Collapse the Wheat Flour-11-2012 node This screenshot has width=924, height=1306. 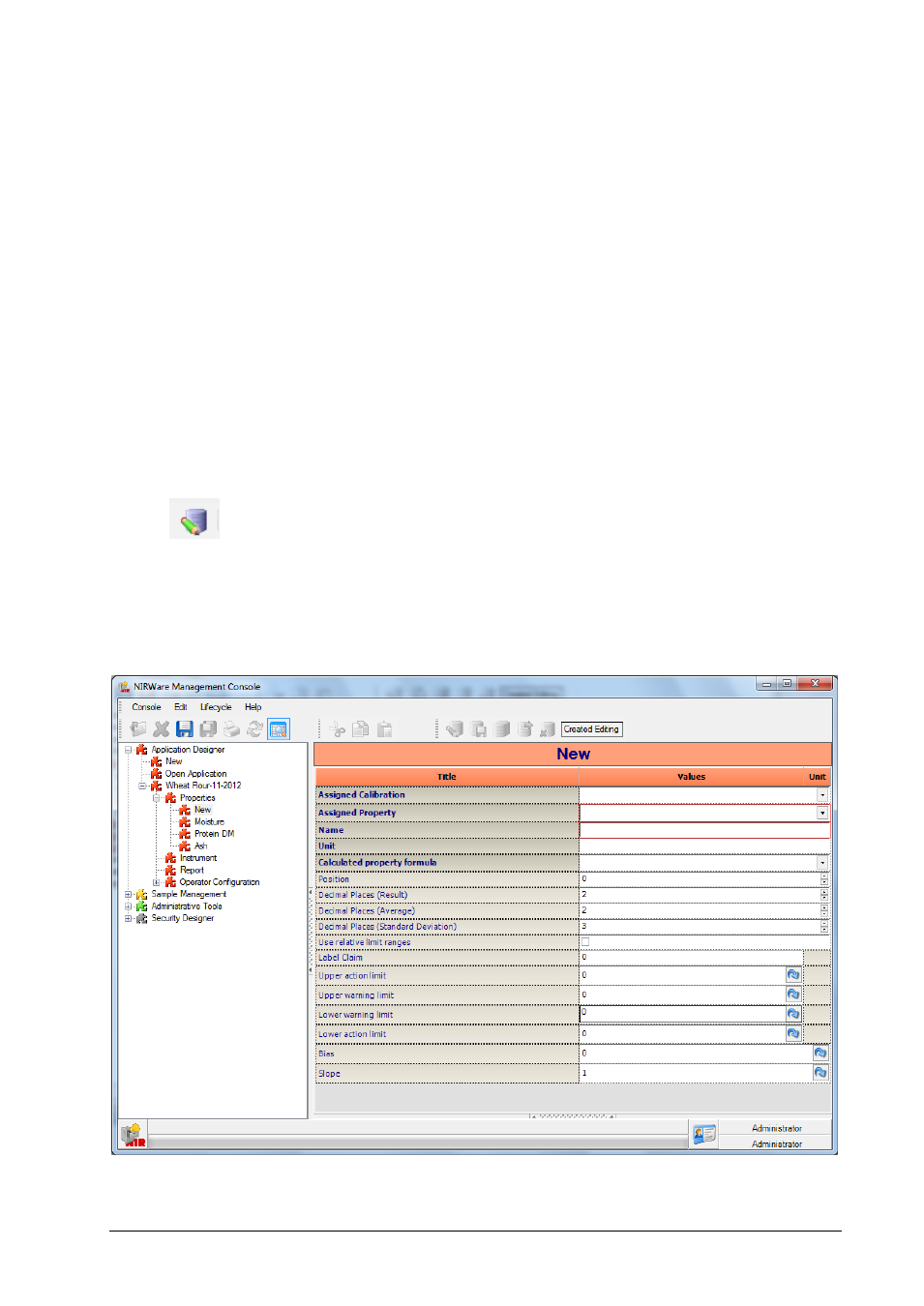[x=142, y=786]
